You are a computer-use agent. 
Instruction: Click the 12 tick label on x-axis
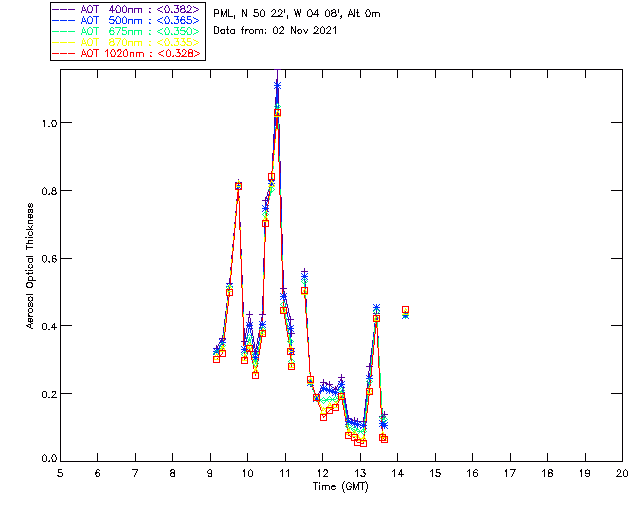(x=322, y=473)
